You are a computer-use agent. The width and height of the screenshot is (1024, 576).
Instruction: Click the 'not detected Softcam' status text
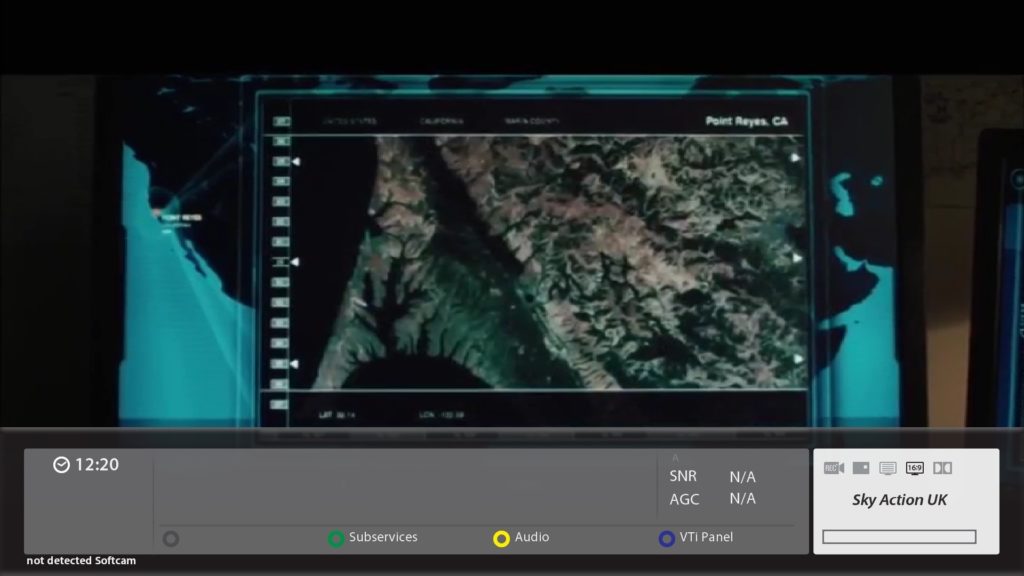click(81, 560)
